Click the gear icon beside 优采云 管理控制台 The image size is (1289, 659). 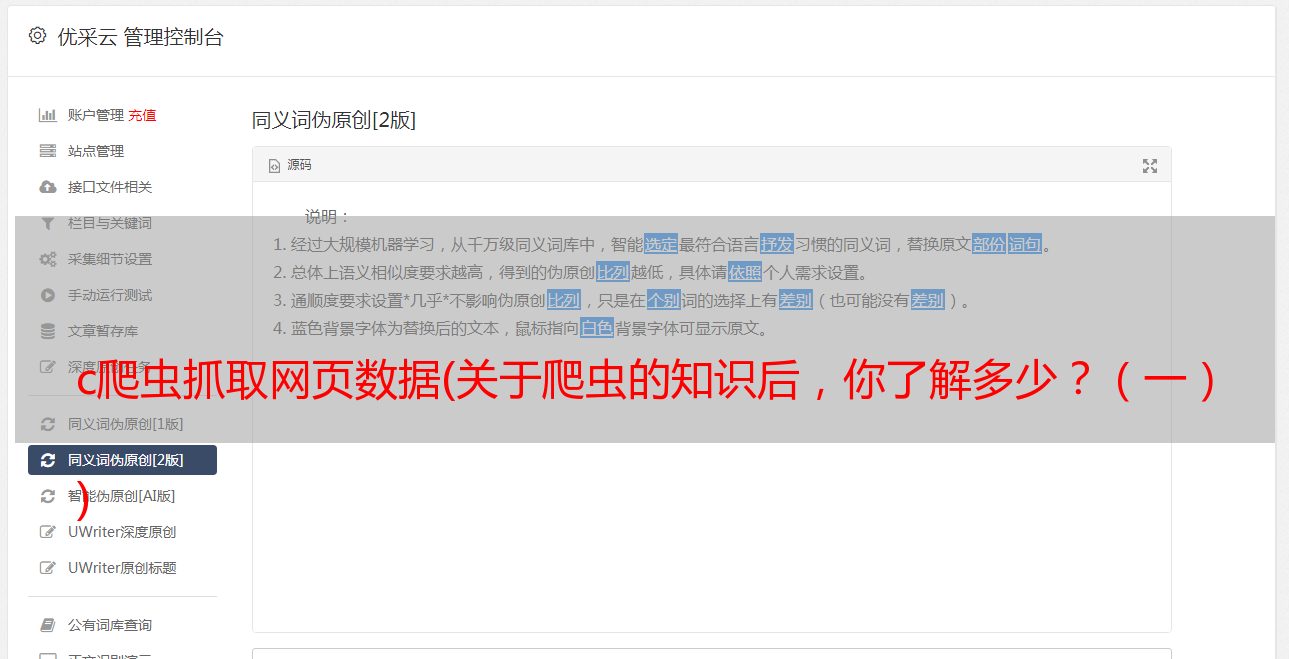coord(37,36)
